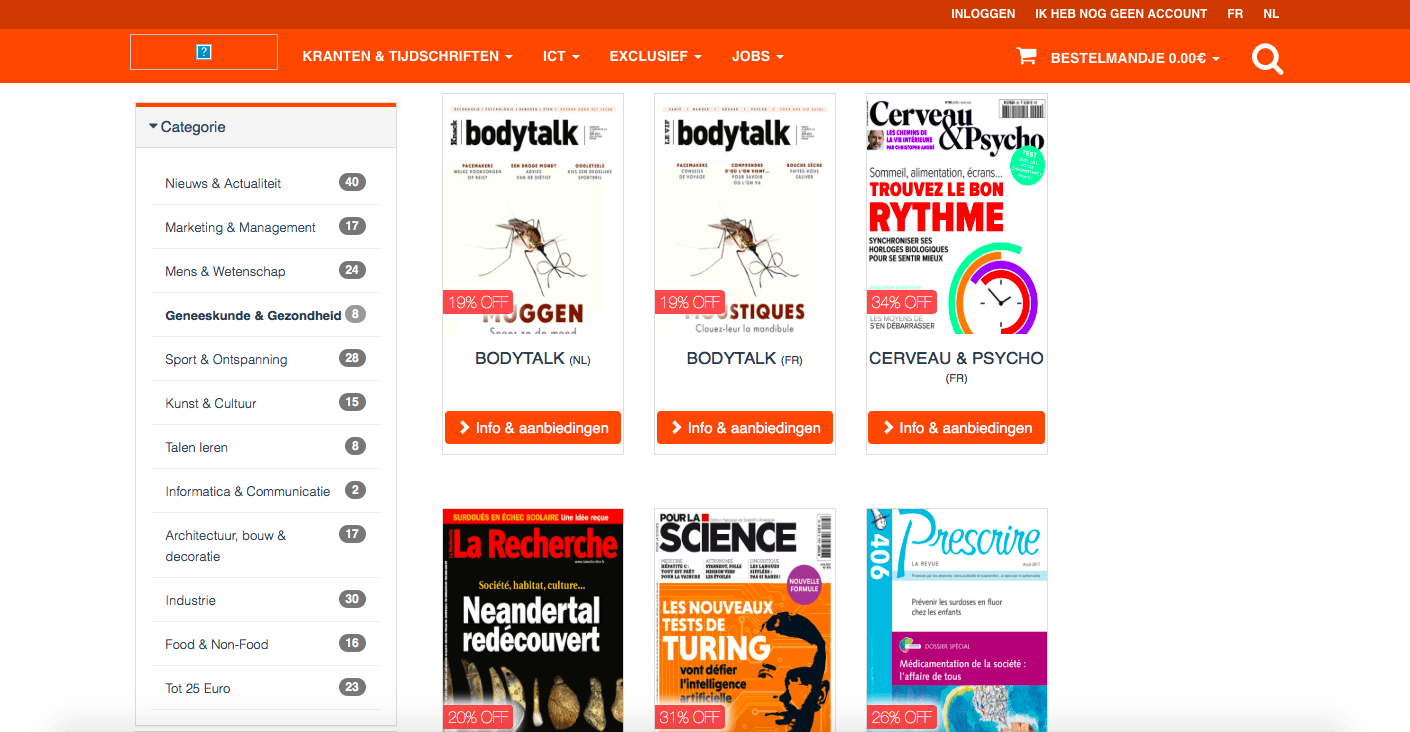Image resolution: width=1410 pixels, height=732 pixels.
Task: Click the Inloggen link
Action: click(983, 14)
